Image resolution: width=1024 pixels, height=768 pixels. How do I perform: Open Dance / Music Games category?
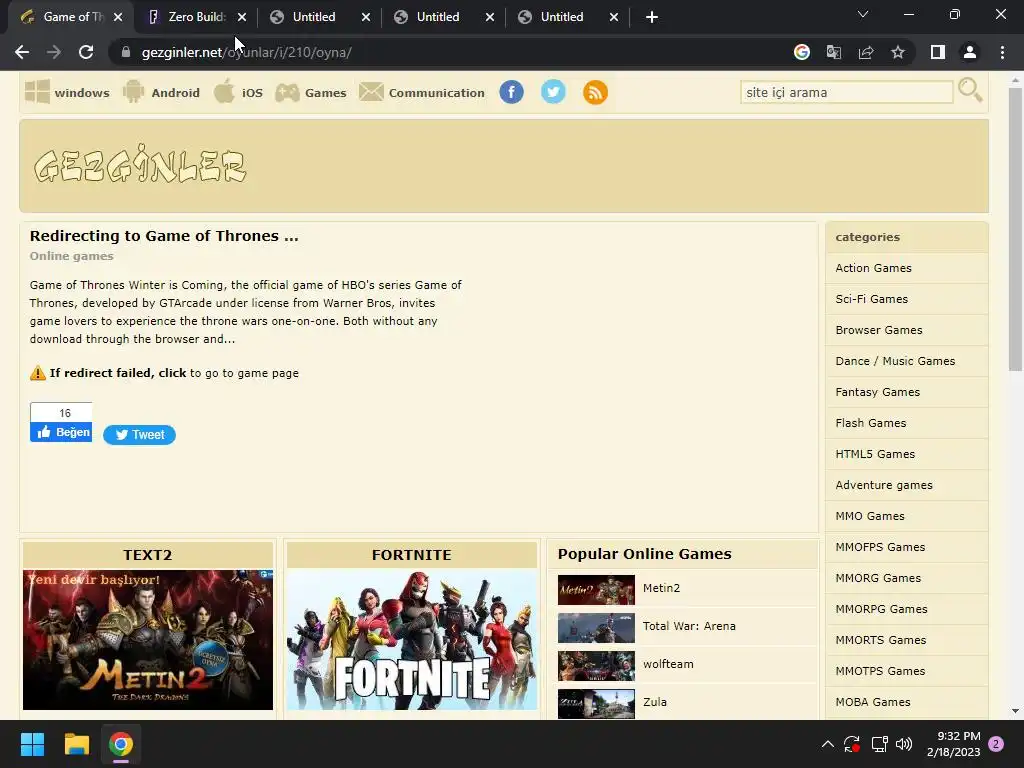[x=895, y=361]
